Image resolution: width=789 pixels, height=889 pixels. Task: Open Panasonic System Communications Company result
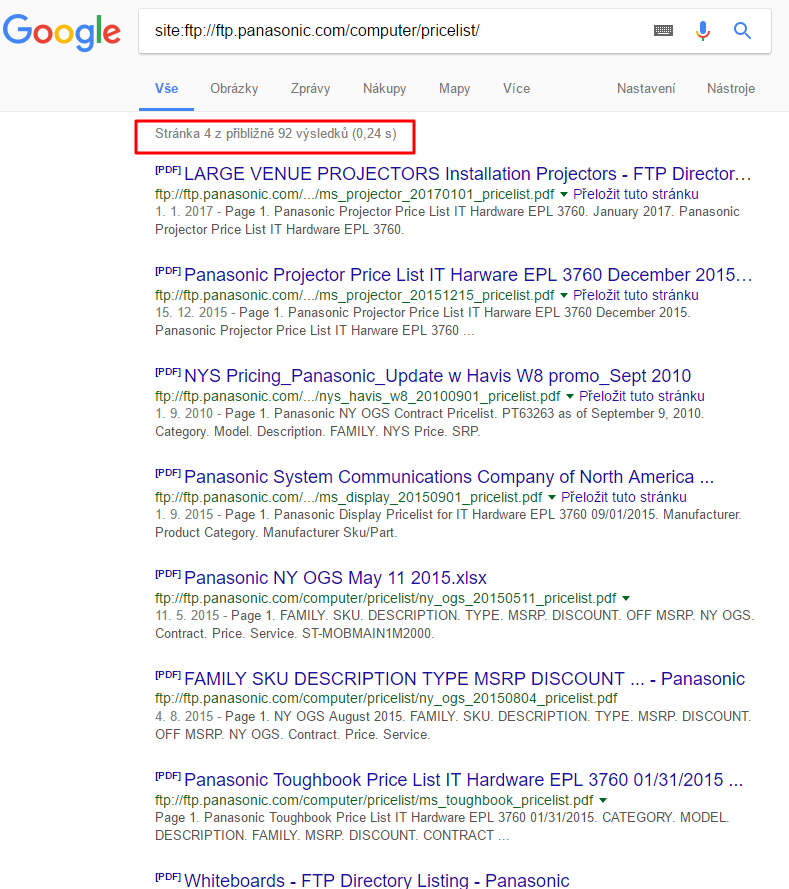(449, 477)
